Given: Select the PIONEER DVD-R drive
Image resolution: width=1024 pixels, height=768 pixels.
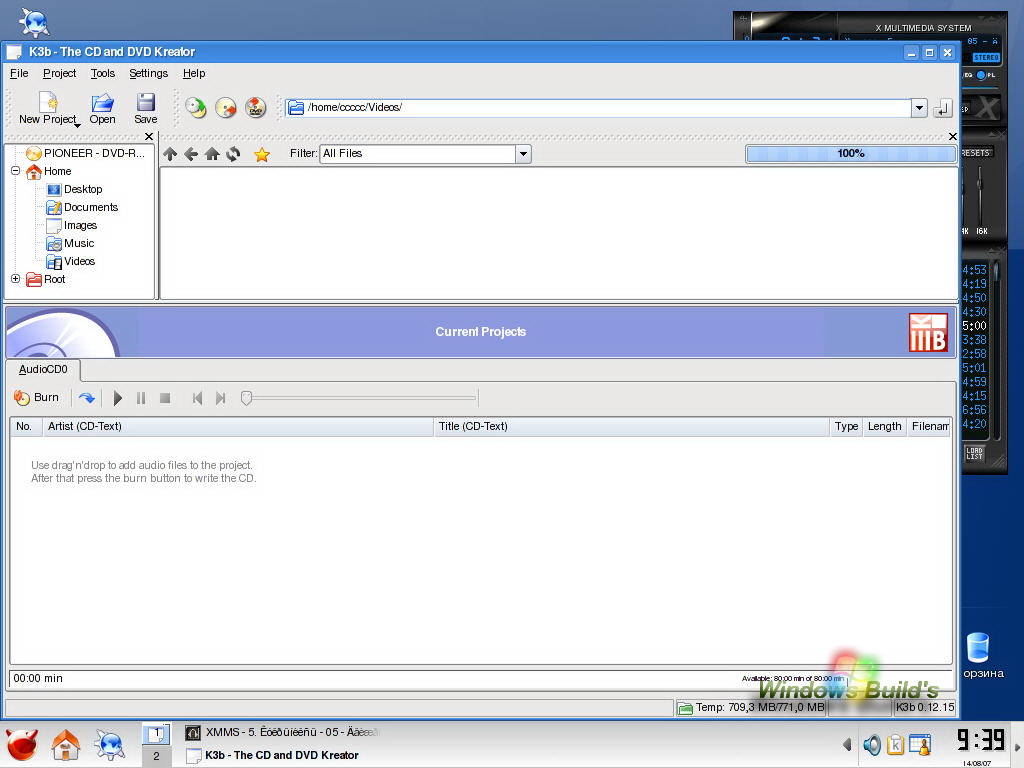Looking at the screenshot, I should [85, 153].
